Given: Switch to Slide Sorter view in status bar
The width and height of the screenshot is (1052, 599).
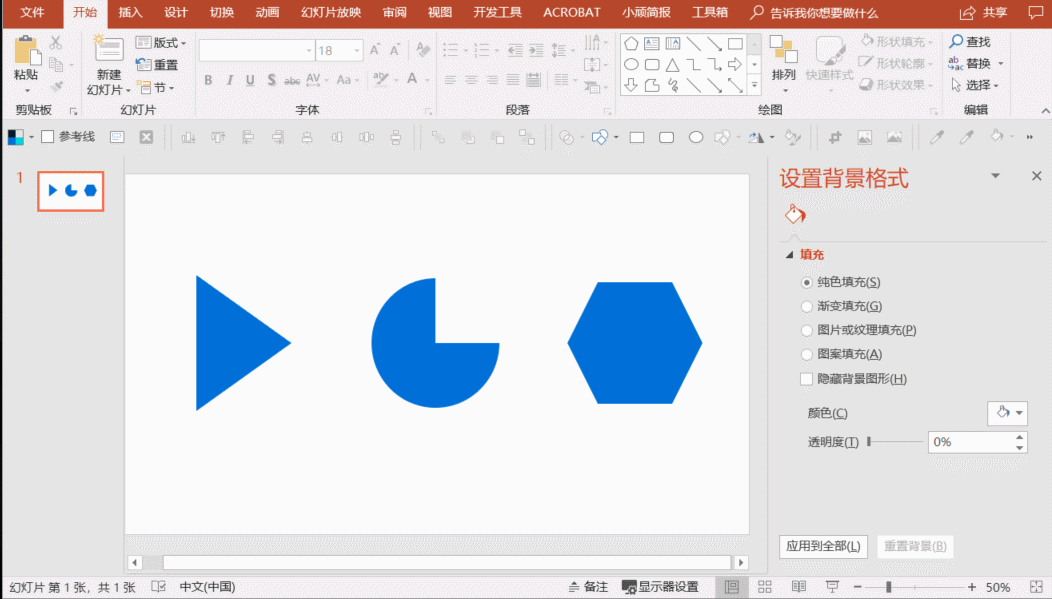Looking at the screenshot, I should [x=765, y=587].
